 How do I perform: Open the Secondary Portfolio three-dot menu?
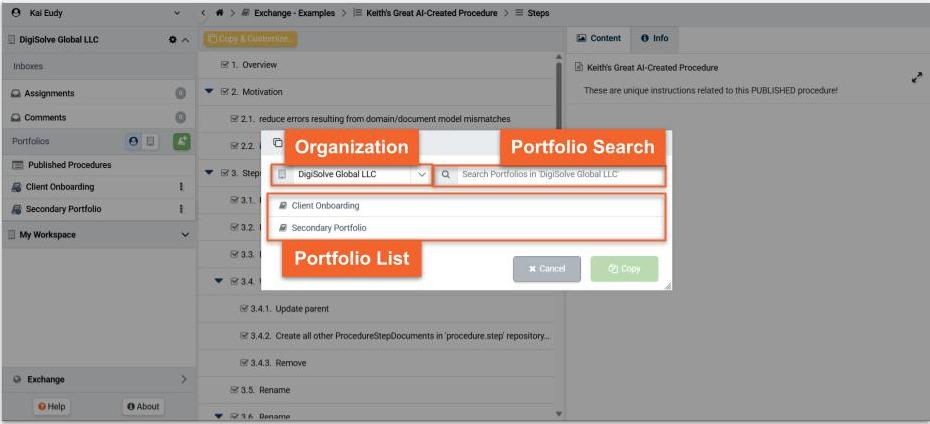coord(181,209)
